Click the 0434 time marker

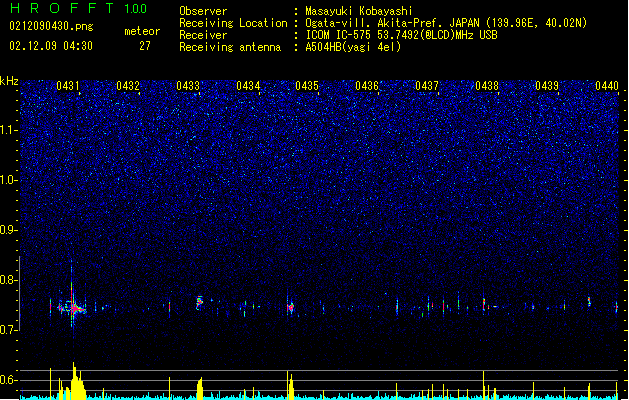[x=248, y=86]
